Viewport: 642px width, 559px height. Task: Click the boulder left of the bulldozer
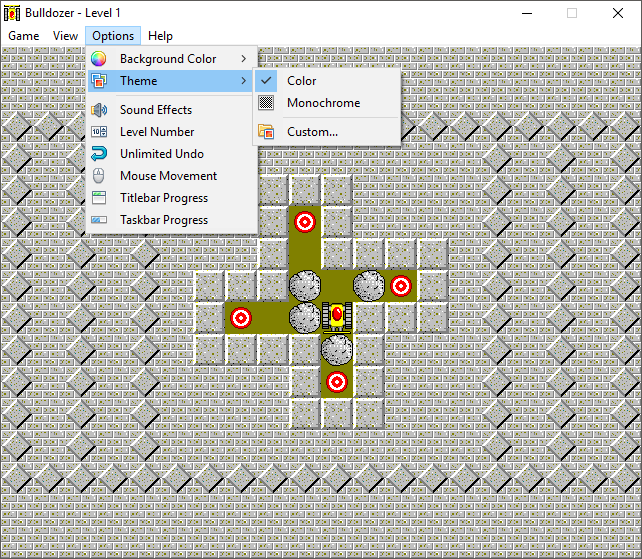pos(305,318)
